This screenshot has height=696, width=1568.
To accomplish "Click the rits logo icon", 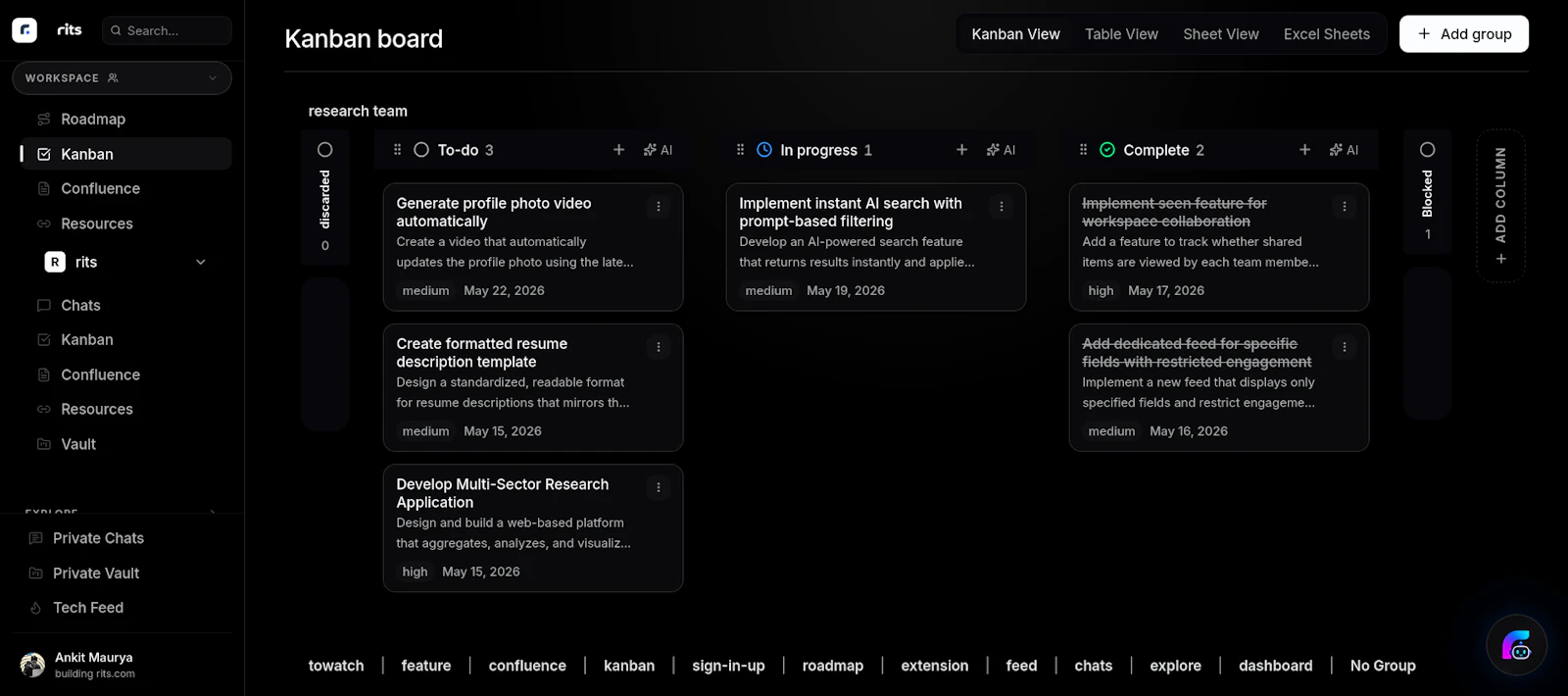I will point(24,30).
